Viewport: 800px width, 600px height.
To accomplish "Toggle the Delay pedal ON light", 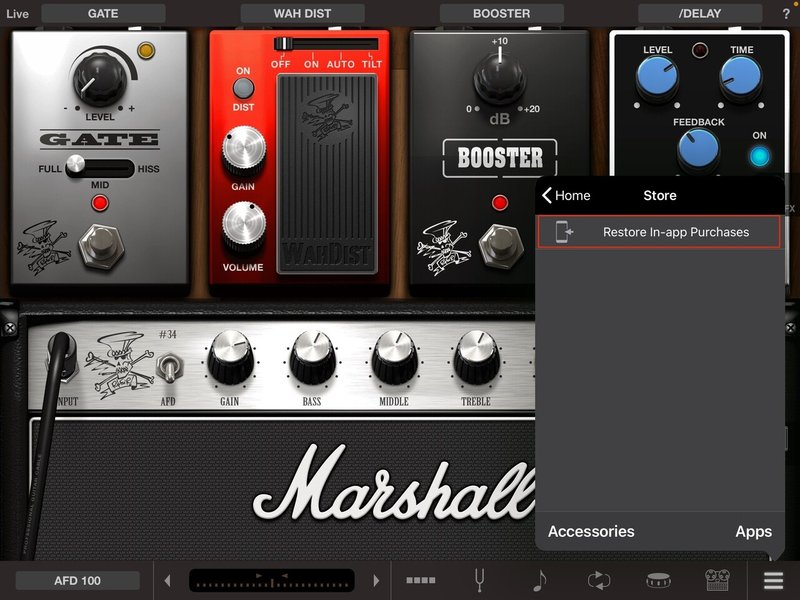I will point(759,156).
